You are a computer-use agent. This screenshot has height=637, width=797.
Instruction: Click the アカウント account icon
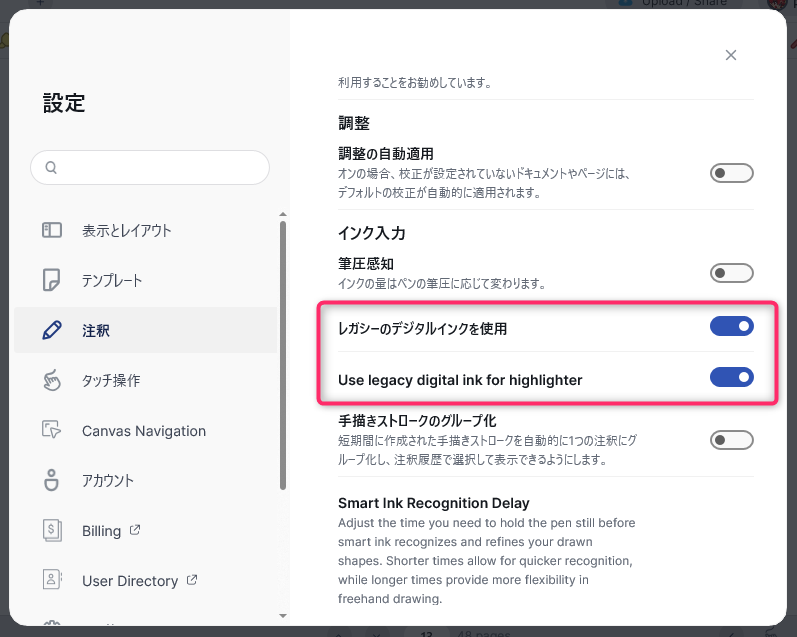(x=52, y=481)
